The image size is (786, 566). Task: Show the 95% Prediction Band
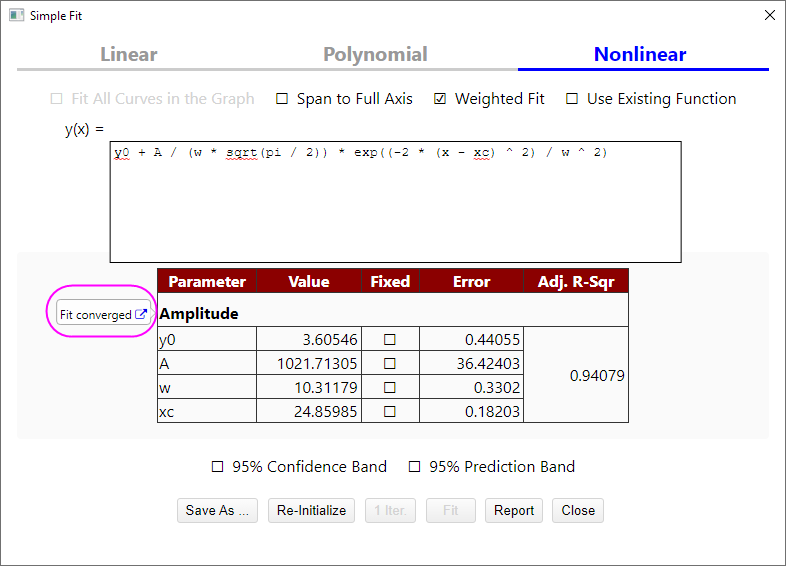click(x=415, y=467)
